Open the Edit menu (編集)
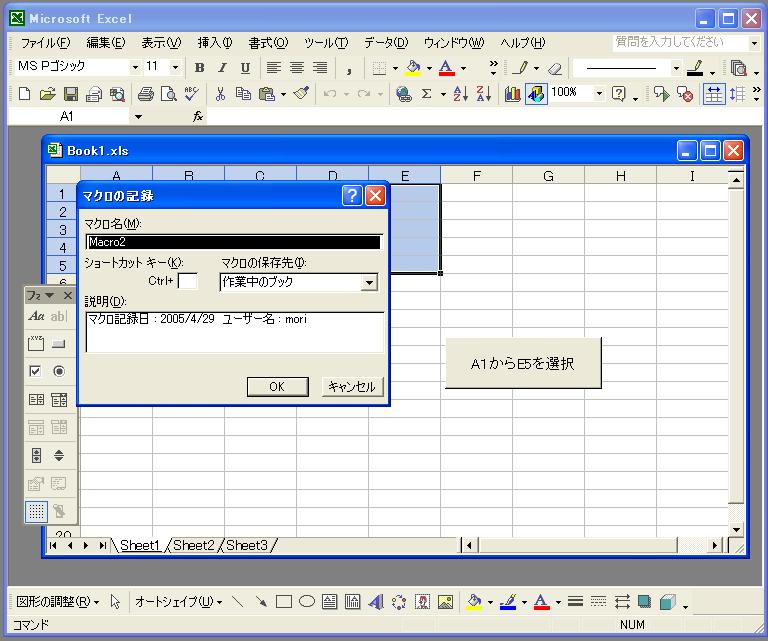768x641 pixels. coord(105,43)
